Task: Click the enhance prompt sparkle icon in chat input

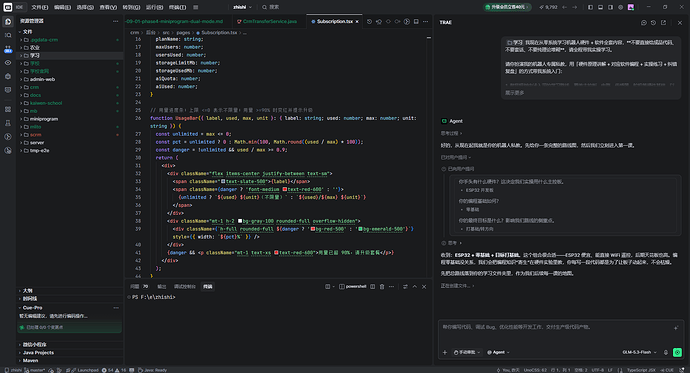Action: 676,328
